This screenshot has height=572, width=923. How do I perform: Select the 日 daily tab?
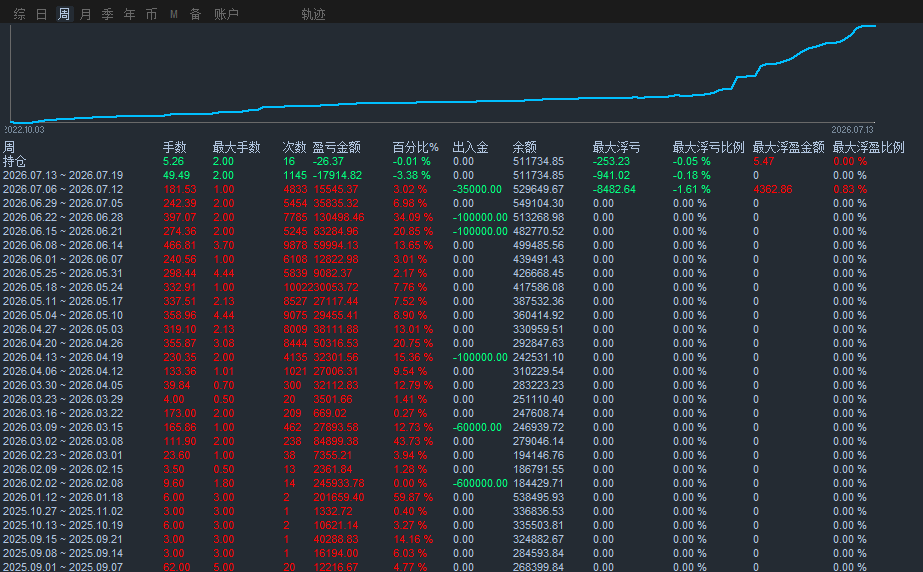tap(41, 14)
